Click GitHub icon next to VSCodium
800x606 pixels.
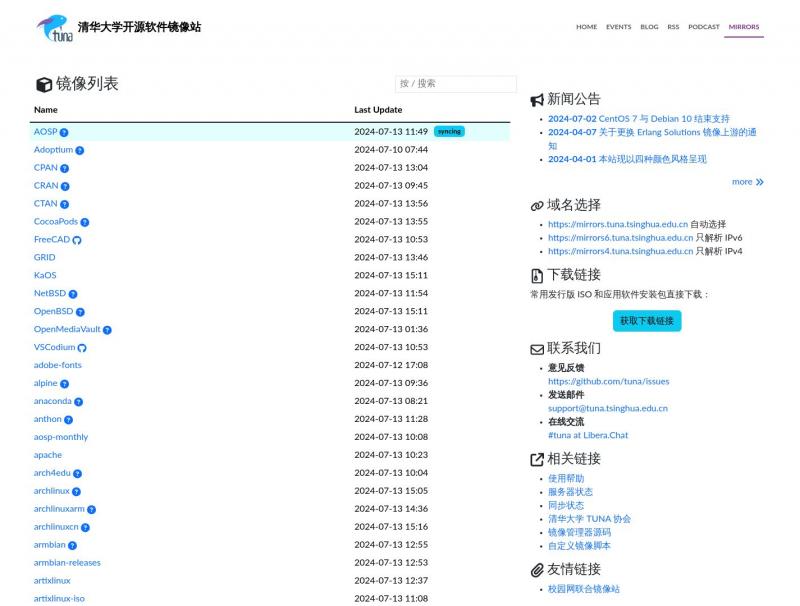click(x=82, y=348)
